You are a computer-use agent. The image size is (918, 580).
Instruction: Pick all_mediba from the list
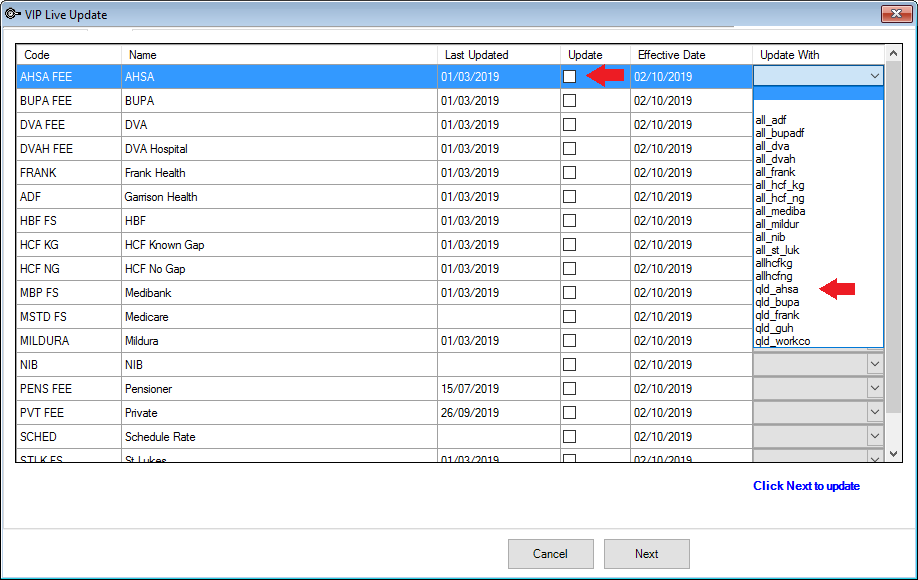coord(818,211)
